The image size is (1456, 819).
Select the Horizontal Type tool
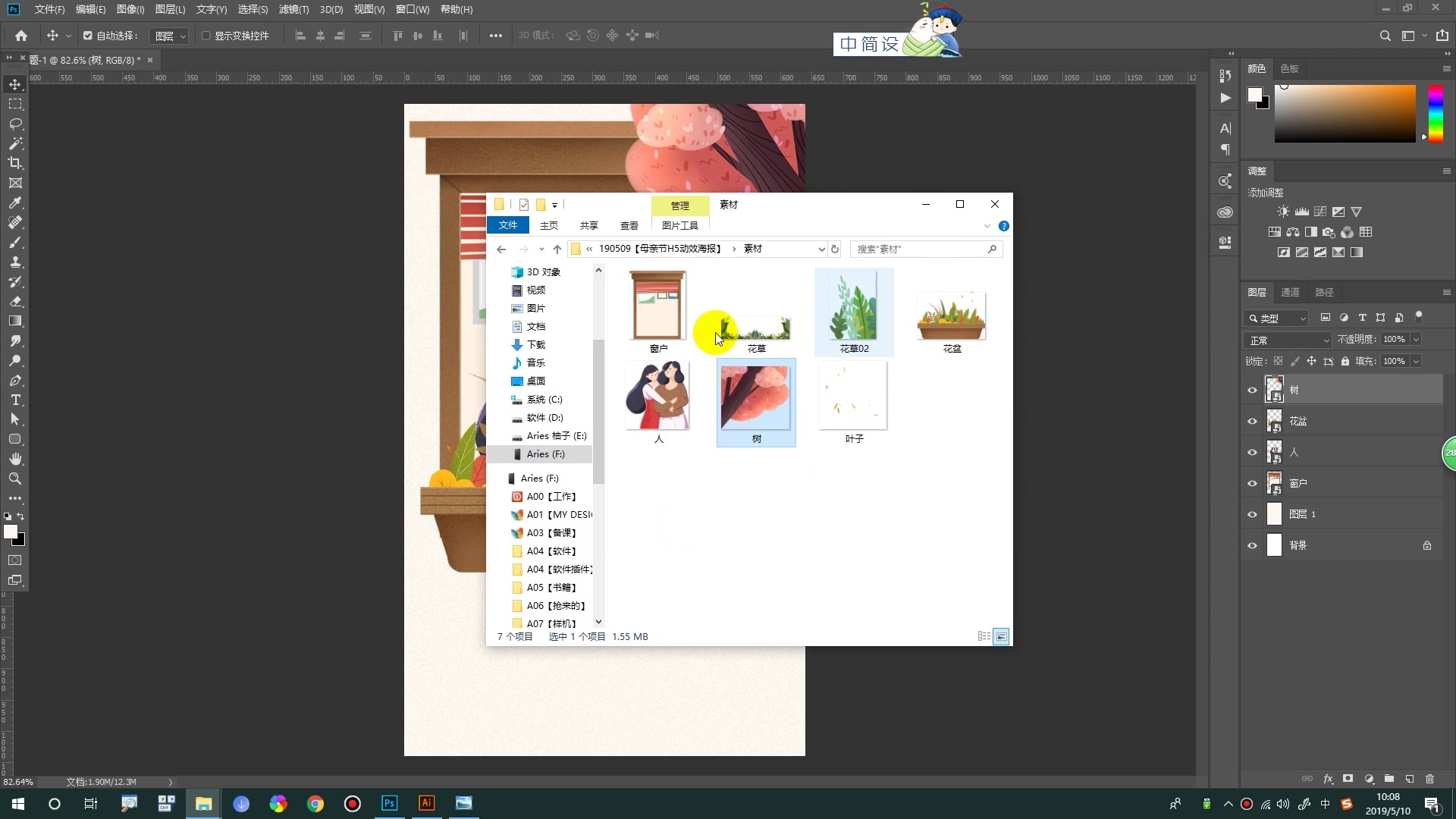tap(15, 400)
